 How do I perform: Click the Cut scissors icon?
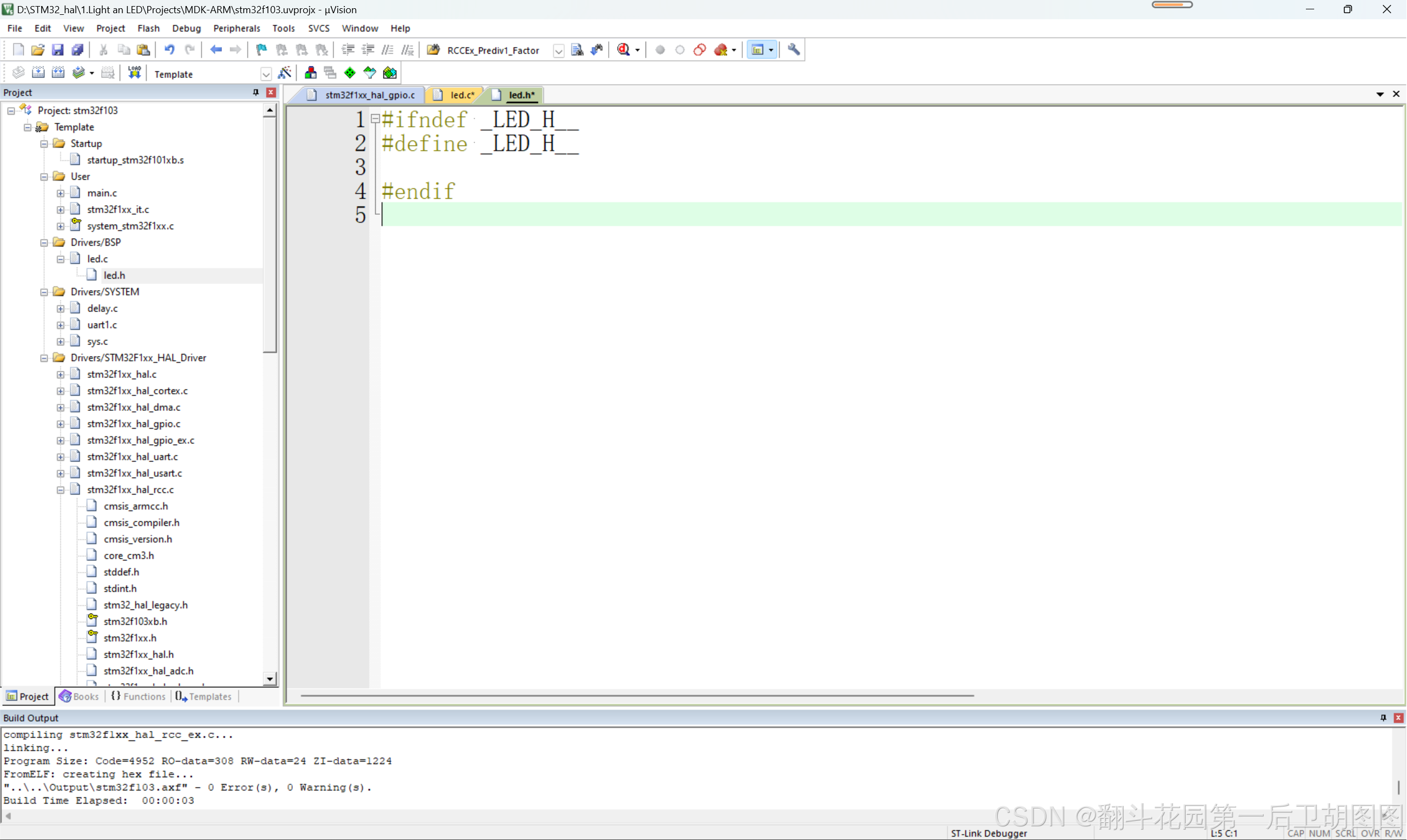(x=104, y=50)
